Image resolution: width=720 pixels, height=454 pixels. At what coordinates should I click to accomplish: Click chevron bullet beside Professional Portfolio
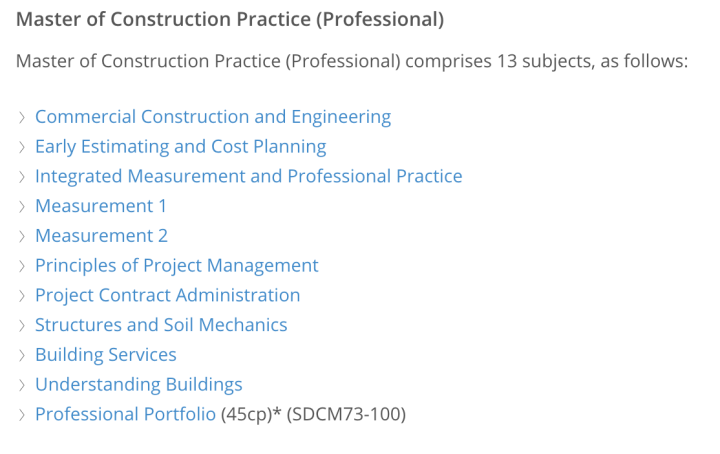pos(22,415)
